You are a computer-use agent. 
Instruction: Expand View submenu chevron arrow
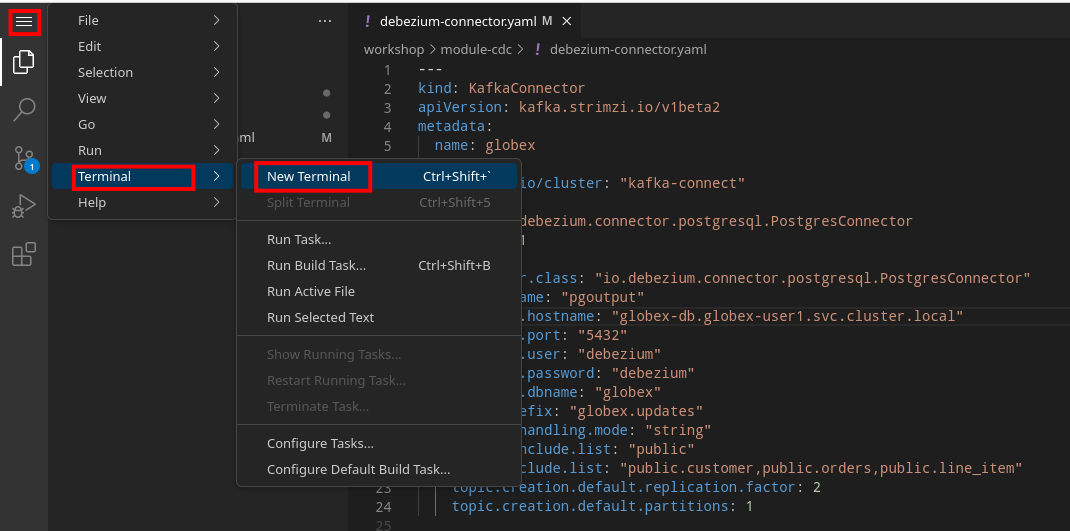216,98
